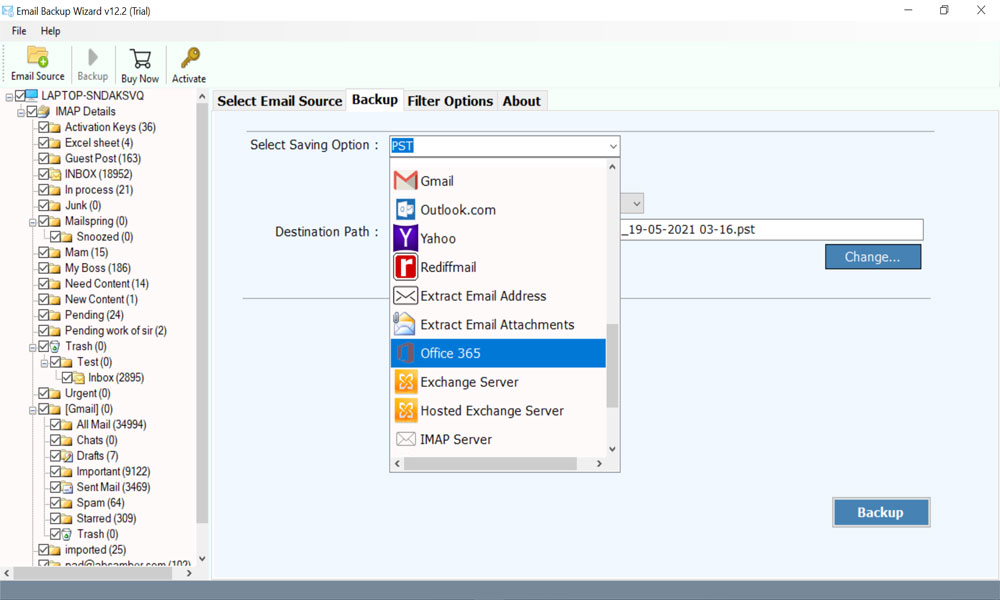Select the Gmail icon in saving options
The width and height of the screenshot is (1000, 600).
[x=406, y=181]
